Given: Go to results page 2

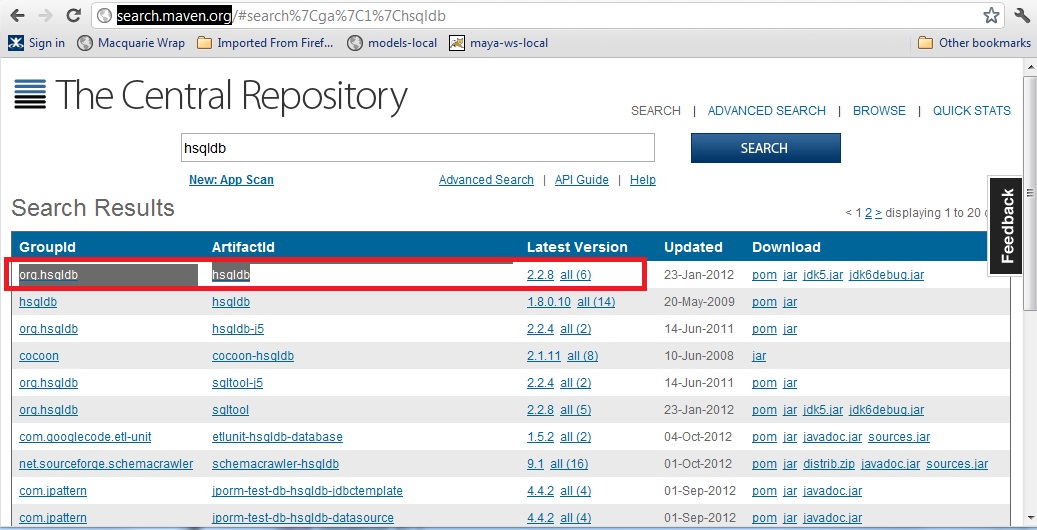Looking at the screenshot, I should coord(868,213).
